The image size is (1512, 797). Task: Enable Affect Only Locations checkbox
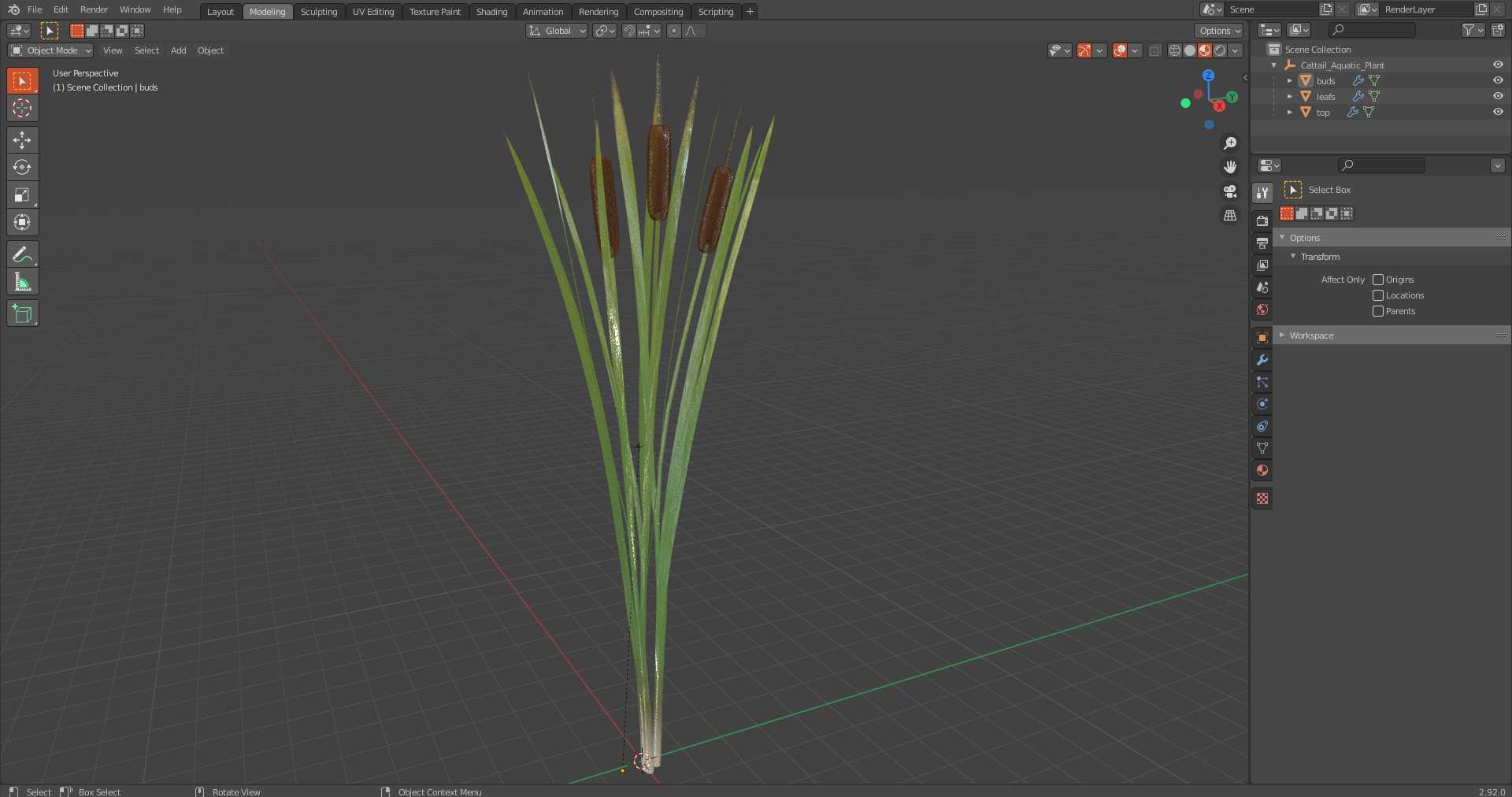[1378, 295]
